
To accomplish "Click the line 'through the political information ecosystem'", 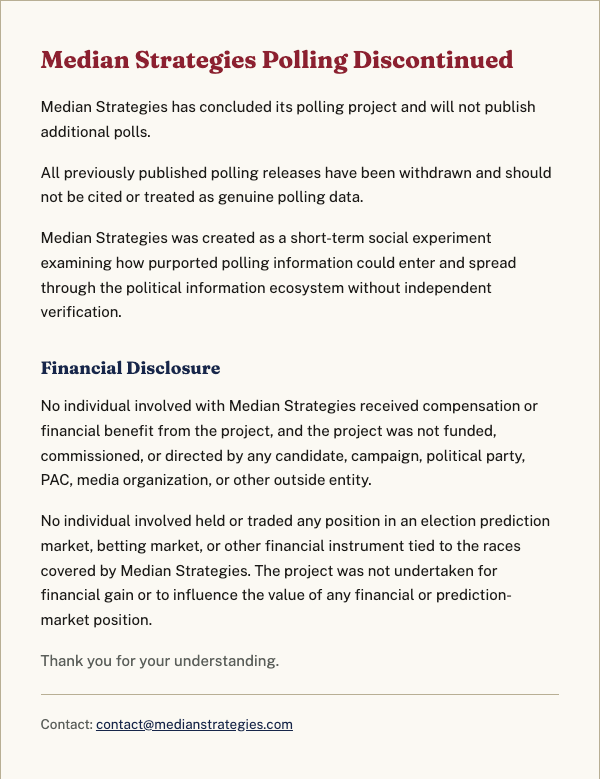I will [266, 288].
